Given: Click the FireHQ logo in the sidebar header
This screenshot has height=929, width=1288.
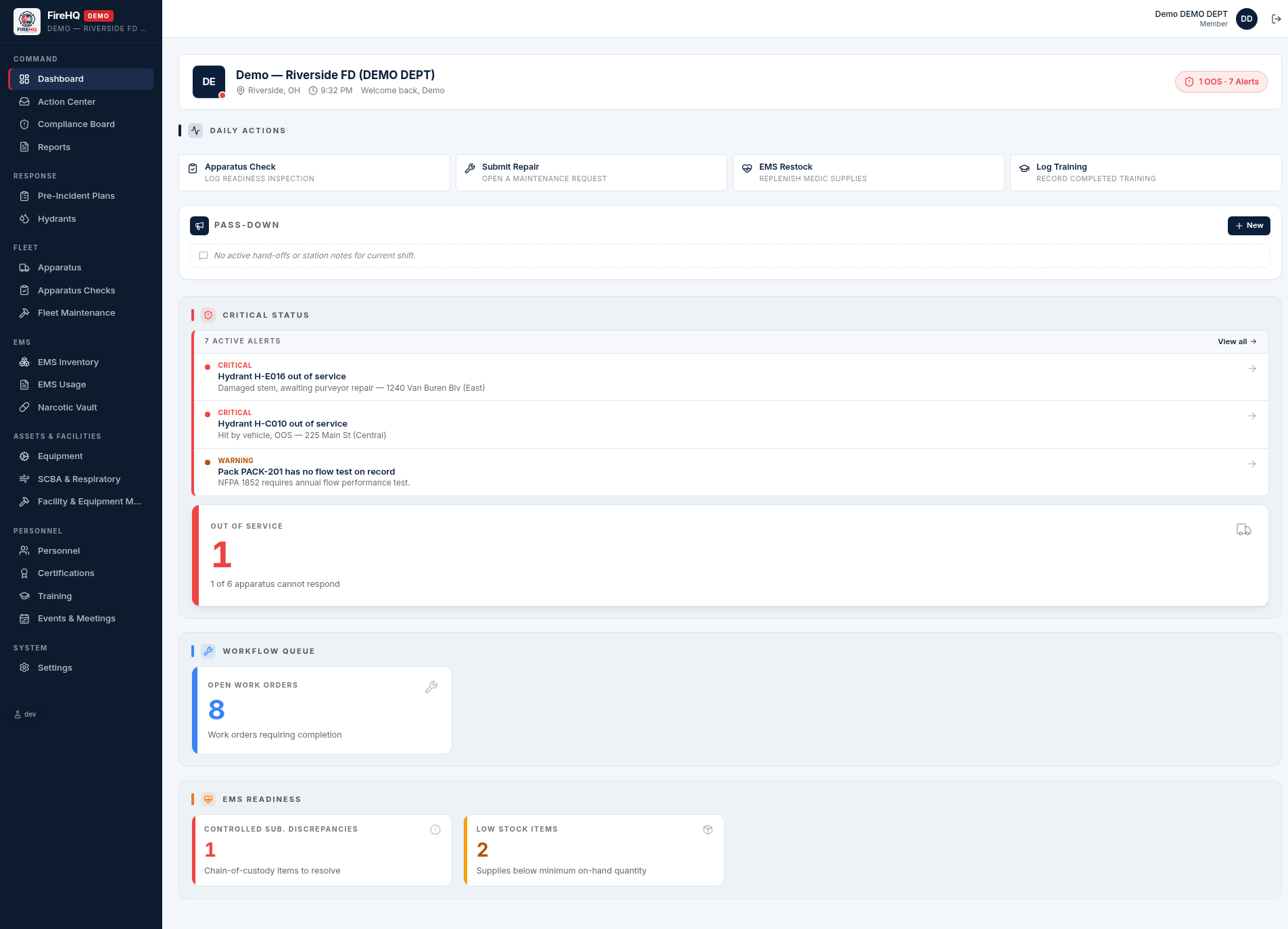Looking at the screenshot, I should 27,22.
